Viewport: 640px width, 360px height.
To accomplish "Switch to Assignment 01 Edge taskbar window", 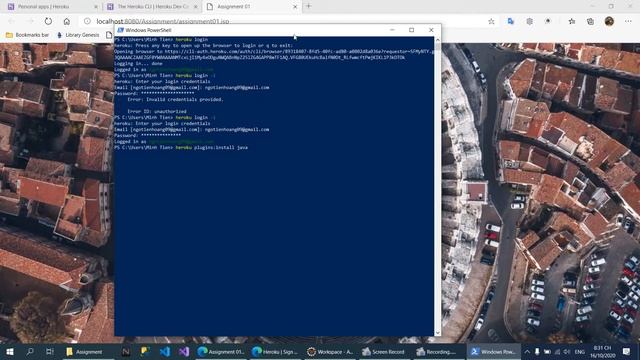I will pos(221,351).
